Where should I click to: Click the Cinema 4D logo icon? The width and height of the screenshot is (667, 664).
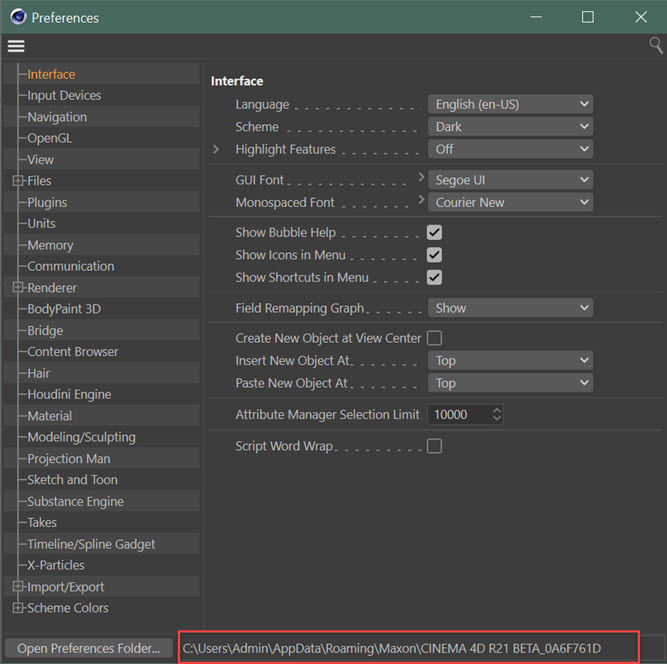click(x=16, y=17)
